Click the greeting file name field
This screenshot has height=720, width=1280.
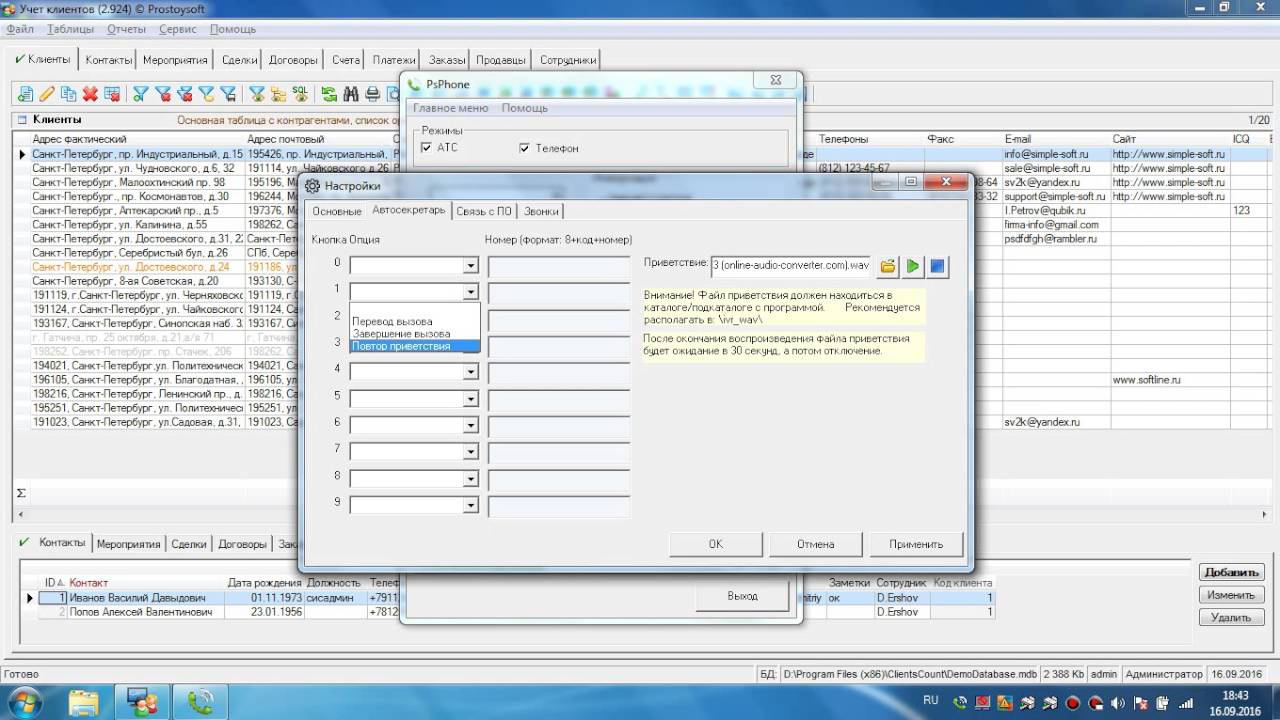point(790,266)
